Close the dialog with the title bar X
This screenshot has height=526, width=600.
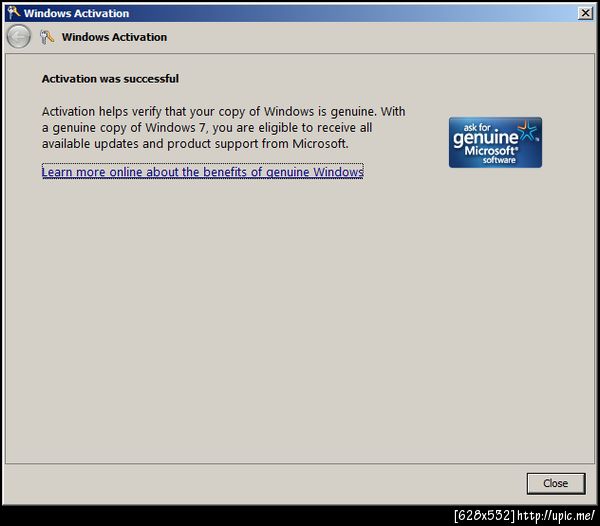coord(585,13)
